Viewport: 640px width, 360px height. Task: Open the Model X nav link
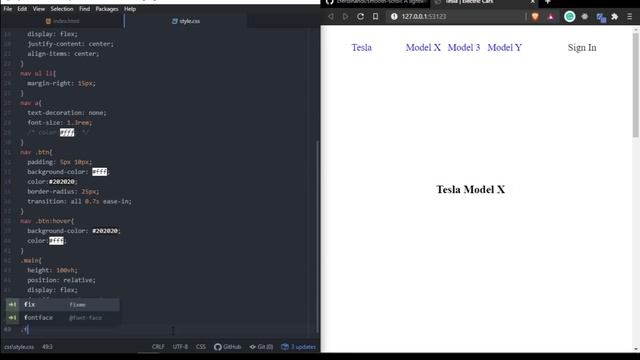click(x=423, y=48)
